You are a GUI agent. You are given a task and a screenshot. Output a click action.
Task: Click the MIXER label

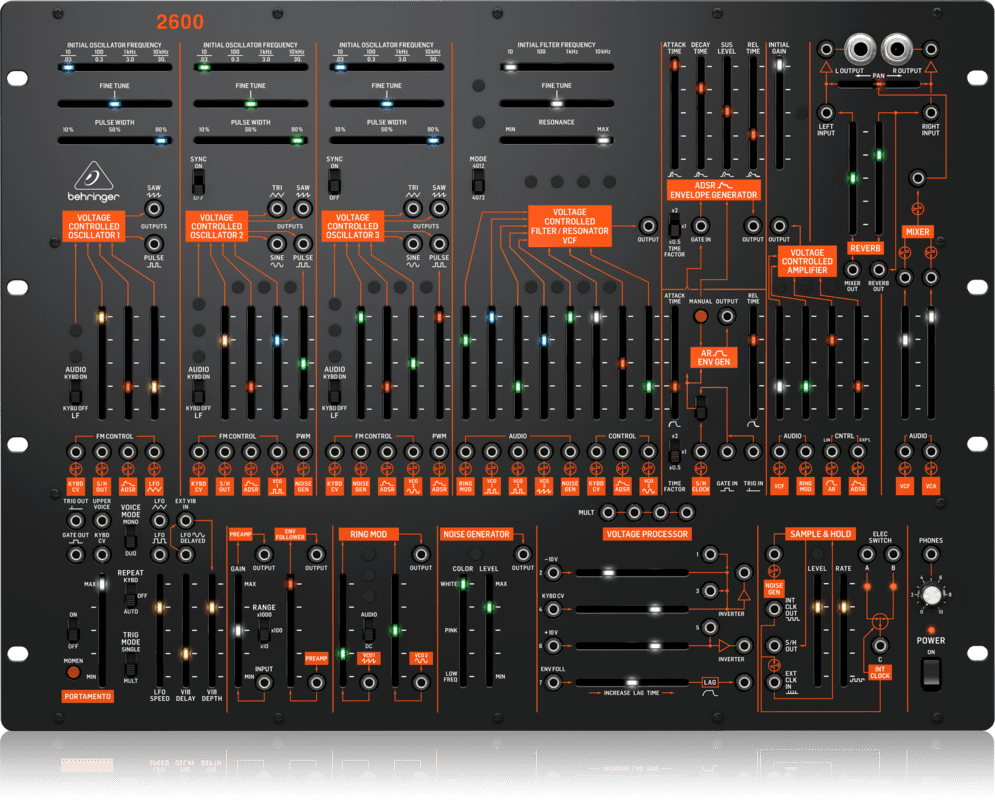coord(917,232)
